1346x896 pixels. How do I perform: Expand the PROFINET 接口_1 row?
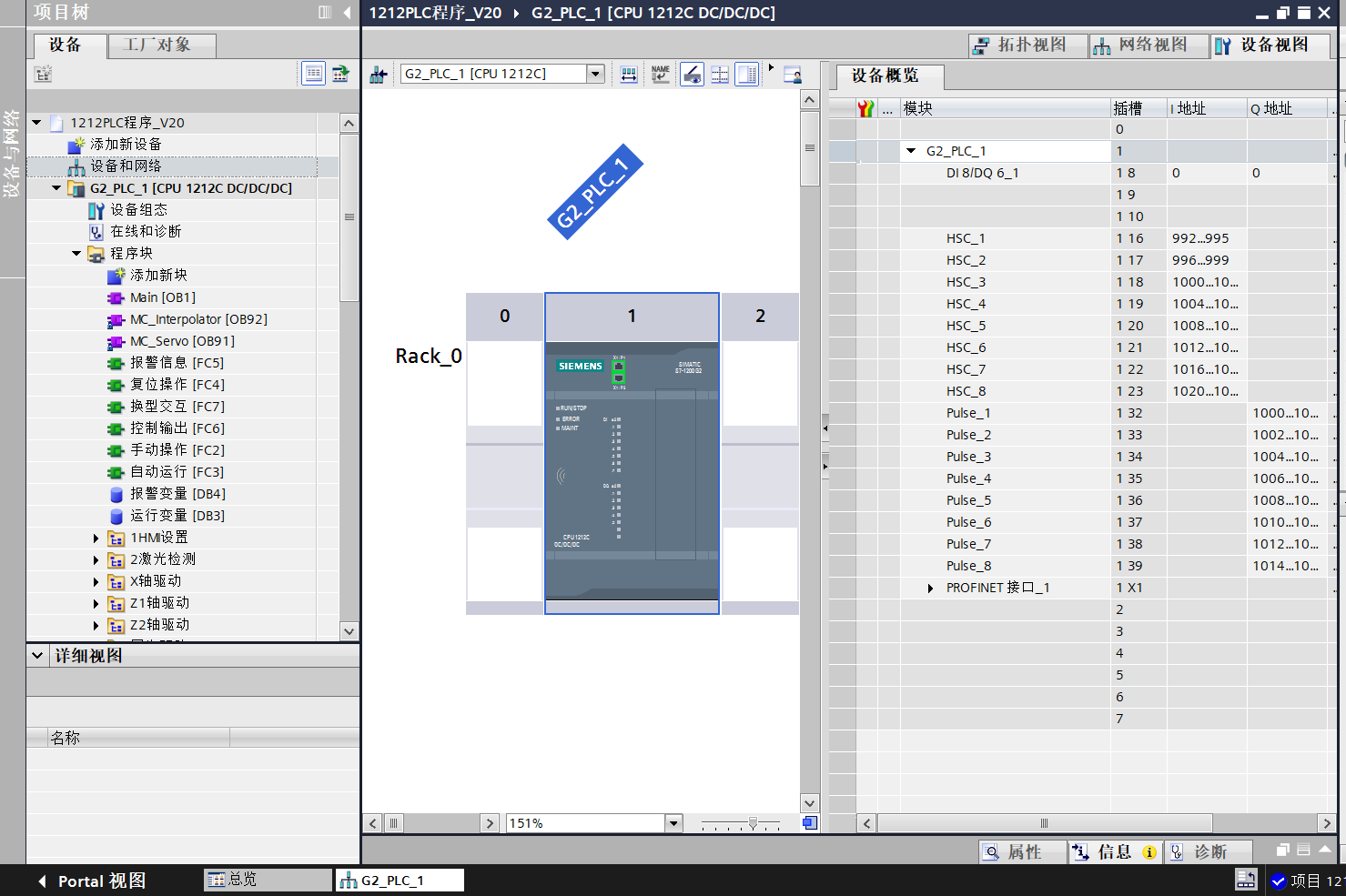tap(930, 589)
